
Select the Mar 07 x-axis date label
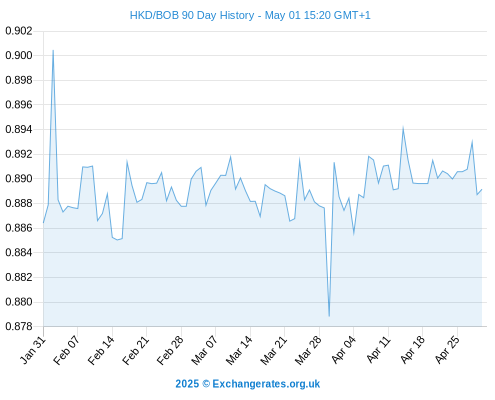pyautogui.click(x=205, y=350)
